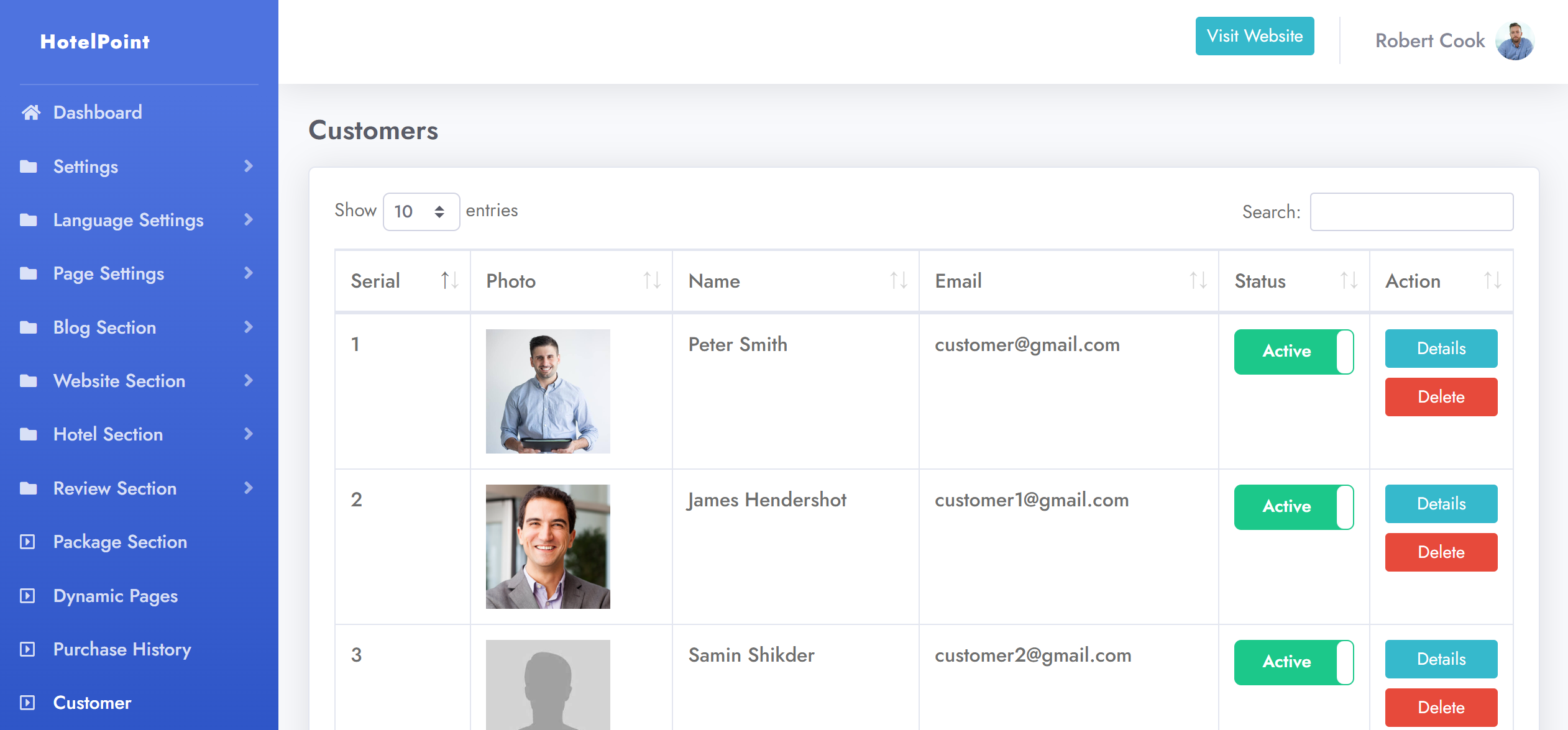This screenshot has width=1568, height=730.
Task: Click Robert Cook's profile avatar
Action: tap(1515, 41)
